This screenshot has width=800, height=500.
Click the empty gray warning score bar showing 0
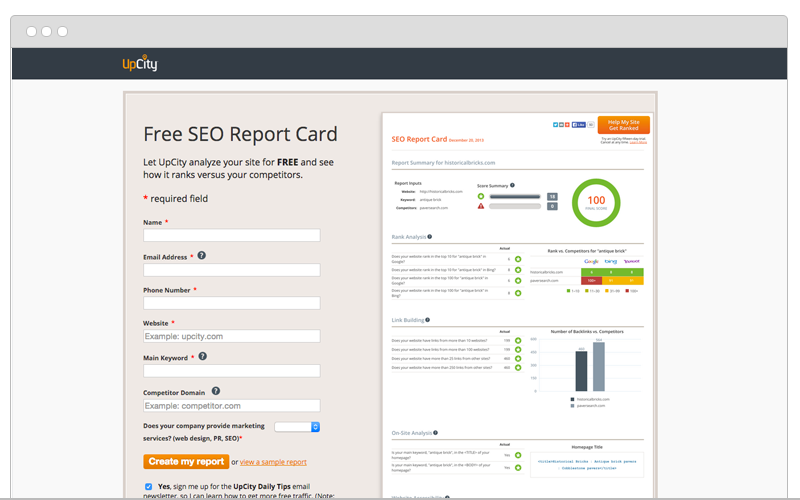(515, 206)
